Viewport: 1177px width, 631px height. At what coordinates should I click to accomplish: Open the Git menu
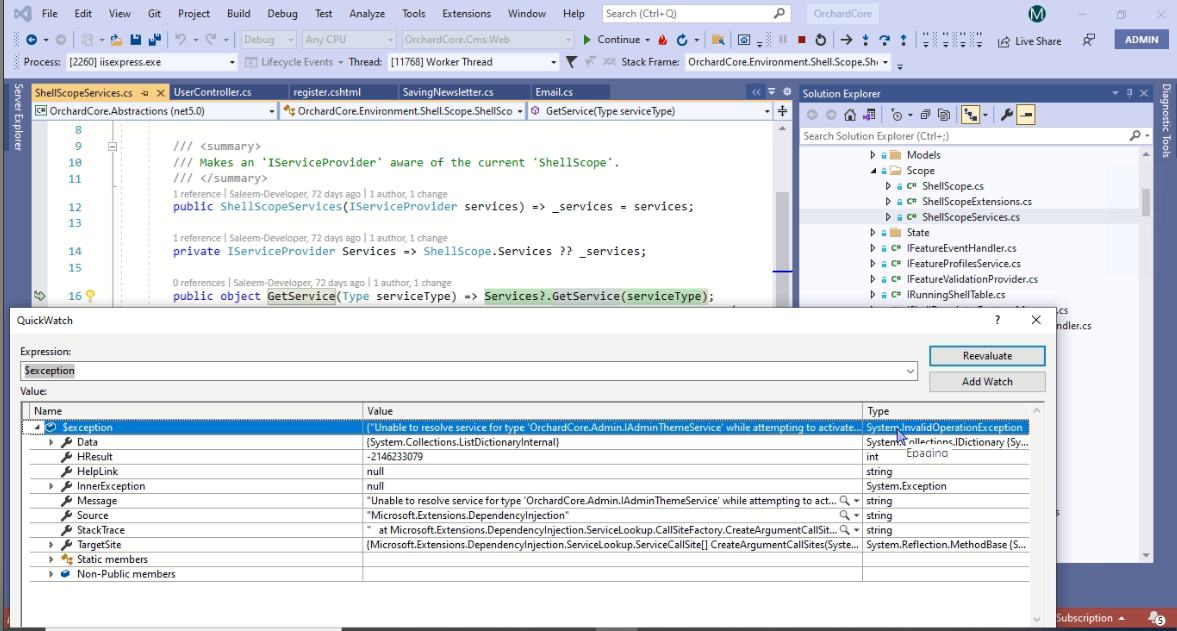click(x=154, y=14)
